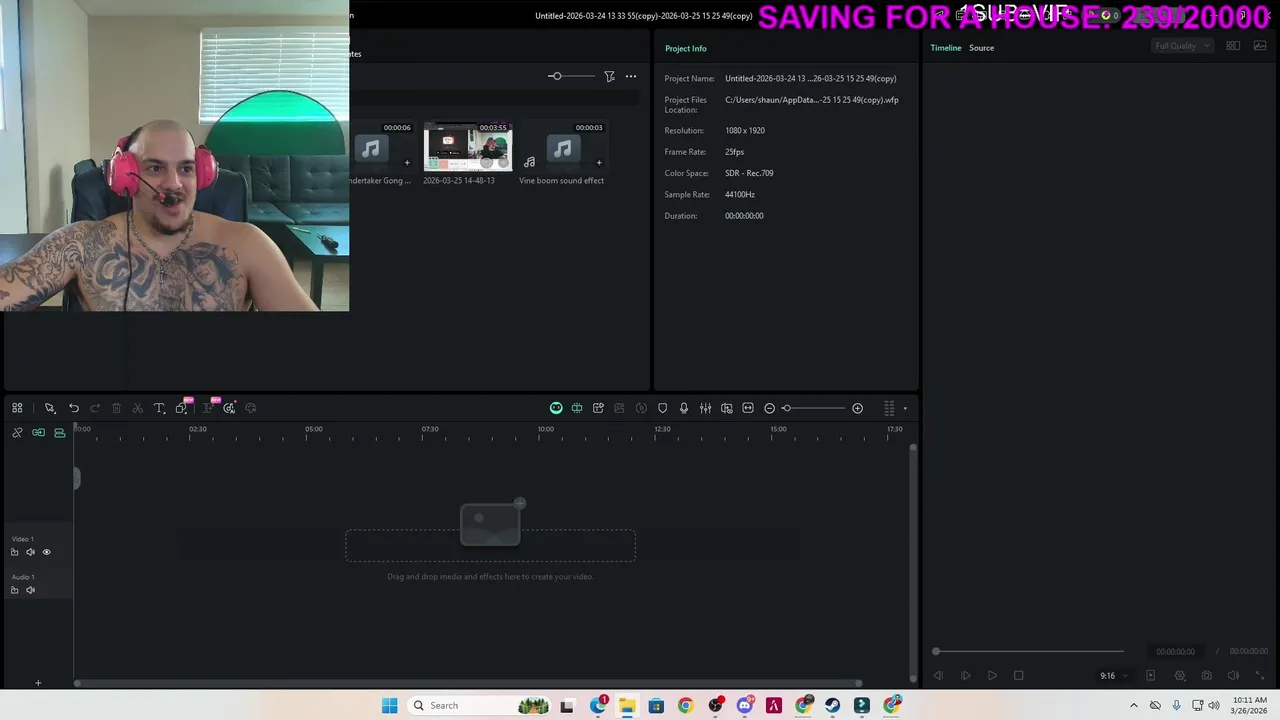The height and width of the screenshot is (720, 1280).
Task: Click the Audio 1 track folder icon
Action: point(14,590)
